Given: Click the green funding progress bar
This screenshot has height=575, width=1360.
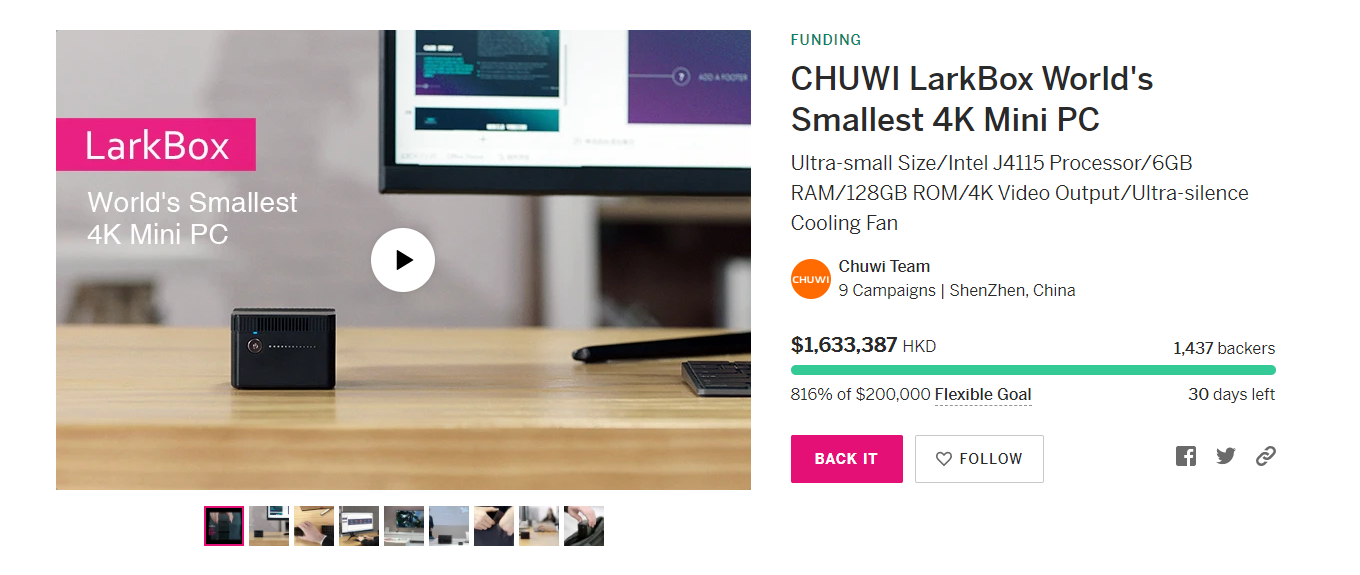Looking at the screenshot, I should (1033, 370).
